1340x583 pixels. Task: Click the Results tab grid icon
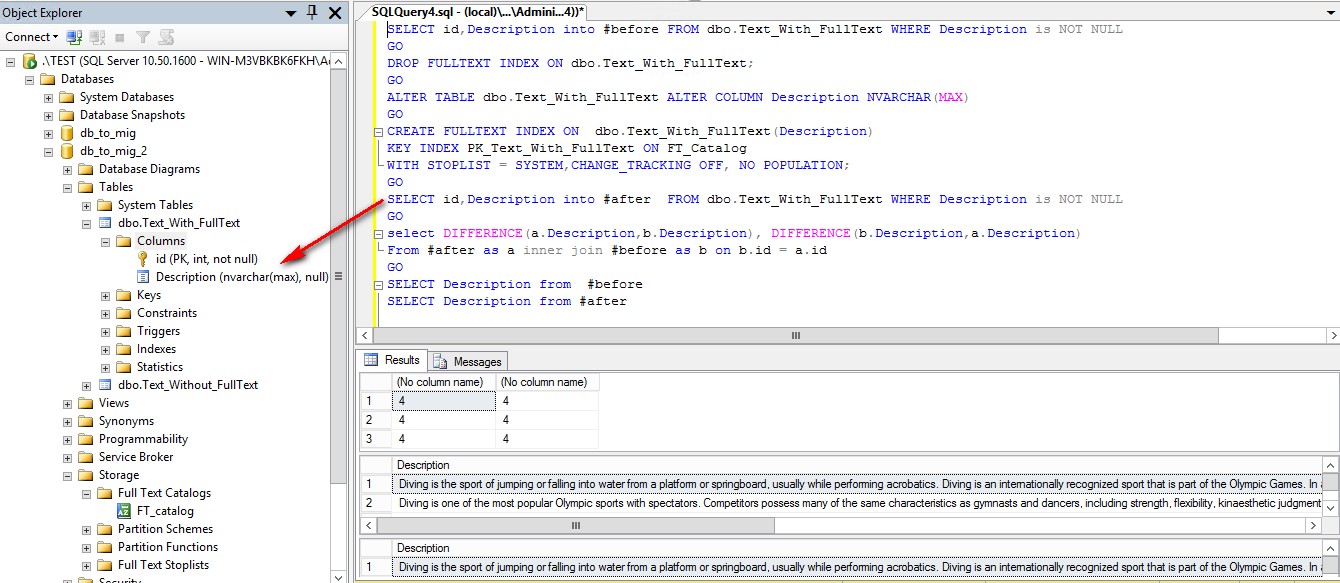[371, 360]
